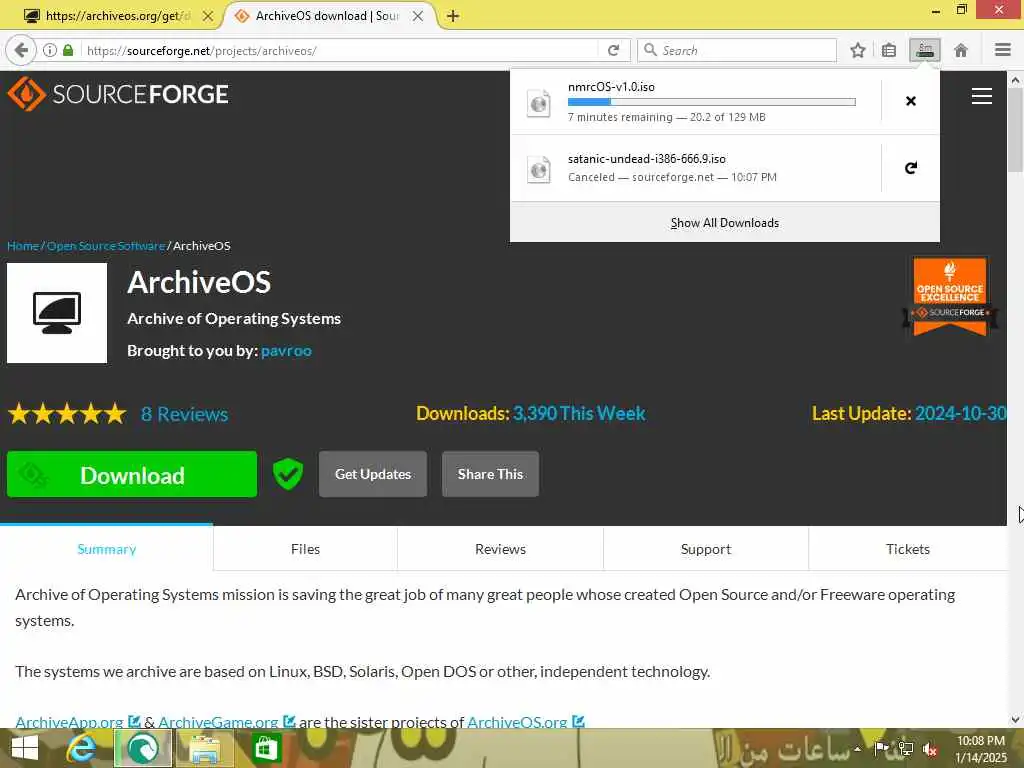This screenshot has height=768, width=1024.
Task: Click the site information icon in address bar
Action: (50, 50)
